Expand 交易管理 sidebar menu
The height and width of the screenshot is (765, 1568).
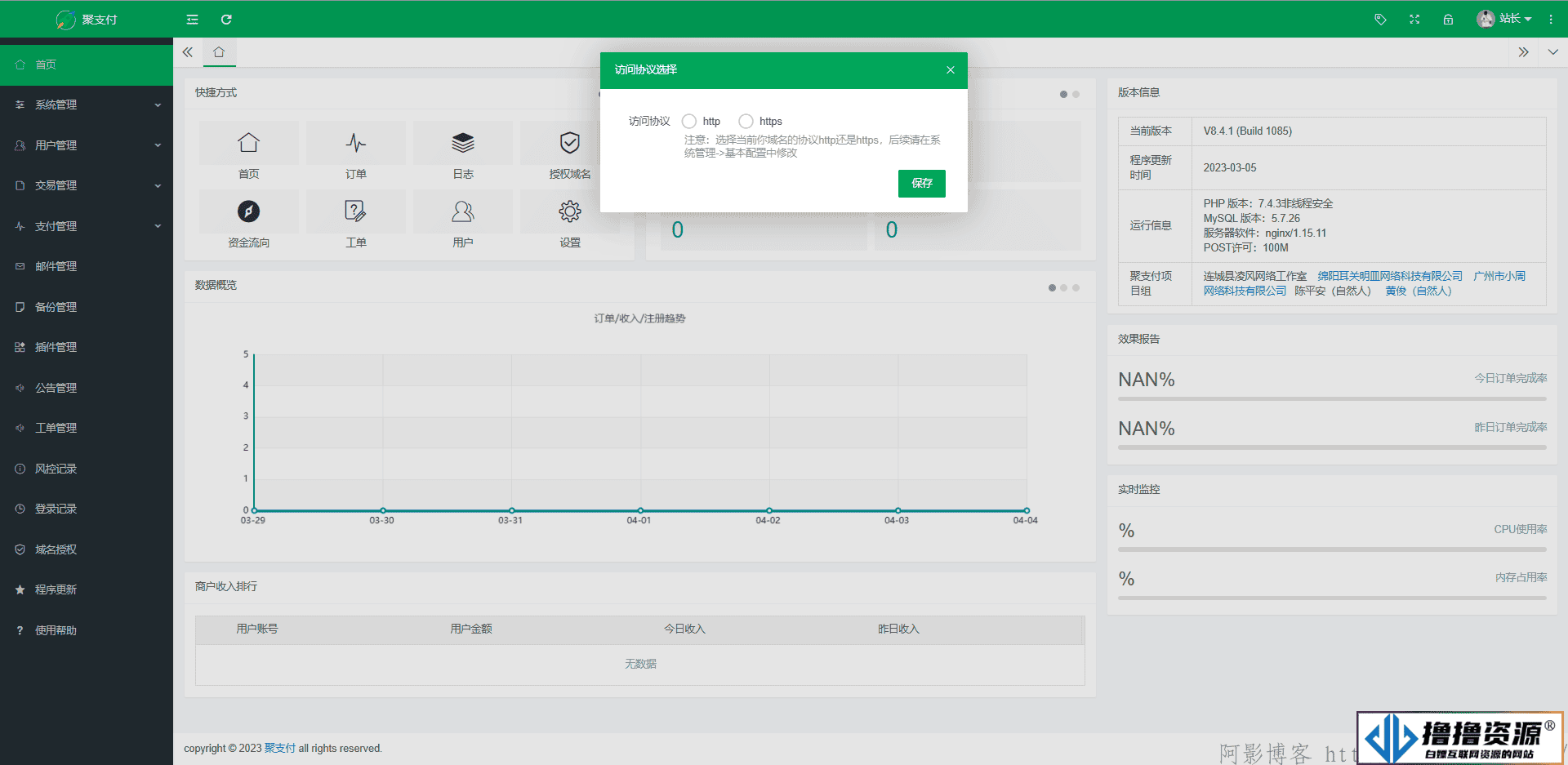(x=87, y=185)
